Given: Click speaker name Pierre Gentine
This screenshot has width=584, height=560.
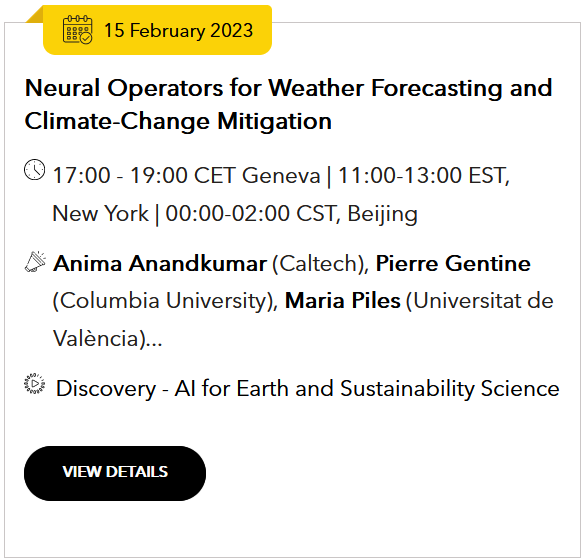Looking at the screenshot, I should point(453,264).
